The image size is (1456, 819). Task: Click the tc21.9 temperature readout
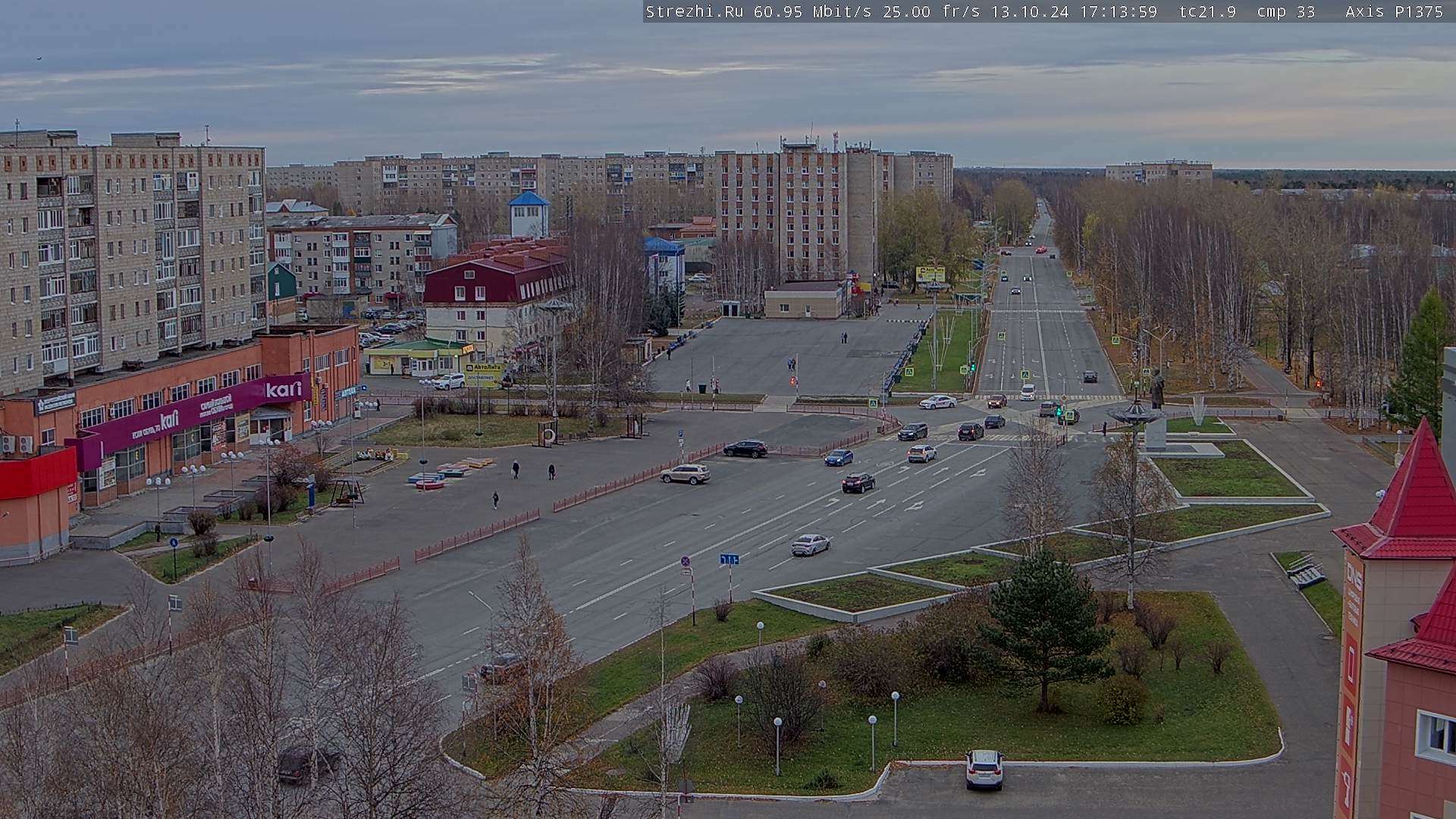tap(1207, 11)
